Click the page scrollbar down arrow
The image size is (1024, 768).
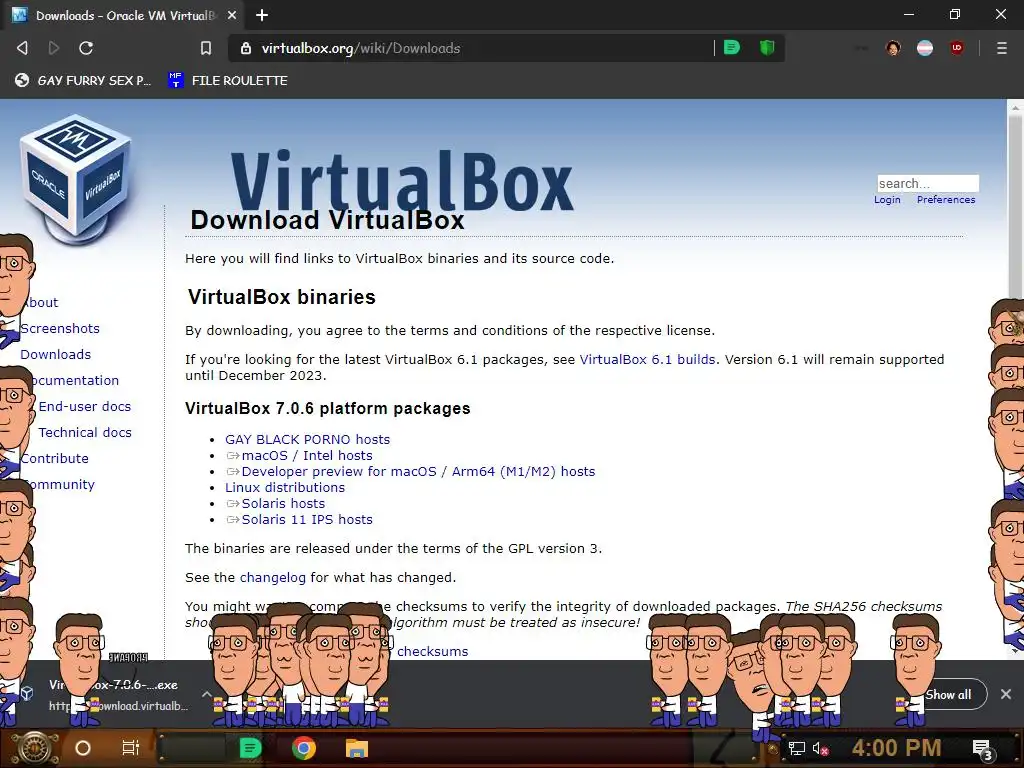click(1016, 650)
